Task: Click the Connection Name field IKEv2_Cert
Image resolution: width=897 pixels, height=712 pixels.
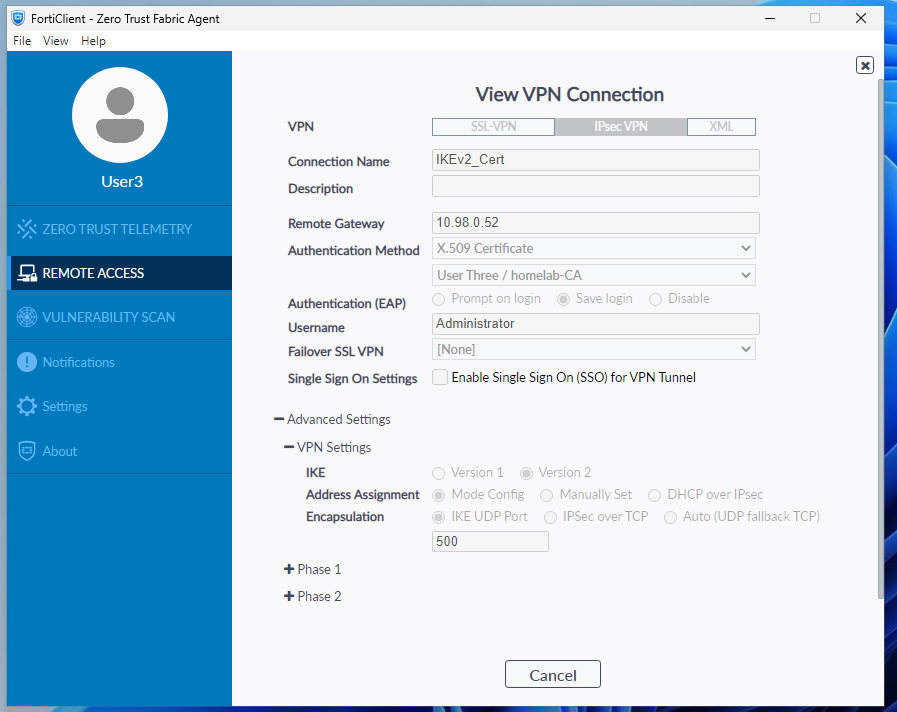Action: click(596, 160)
